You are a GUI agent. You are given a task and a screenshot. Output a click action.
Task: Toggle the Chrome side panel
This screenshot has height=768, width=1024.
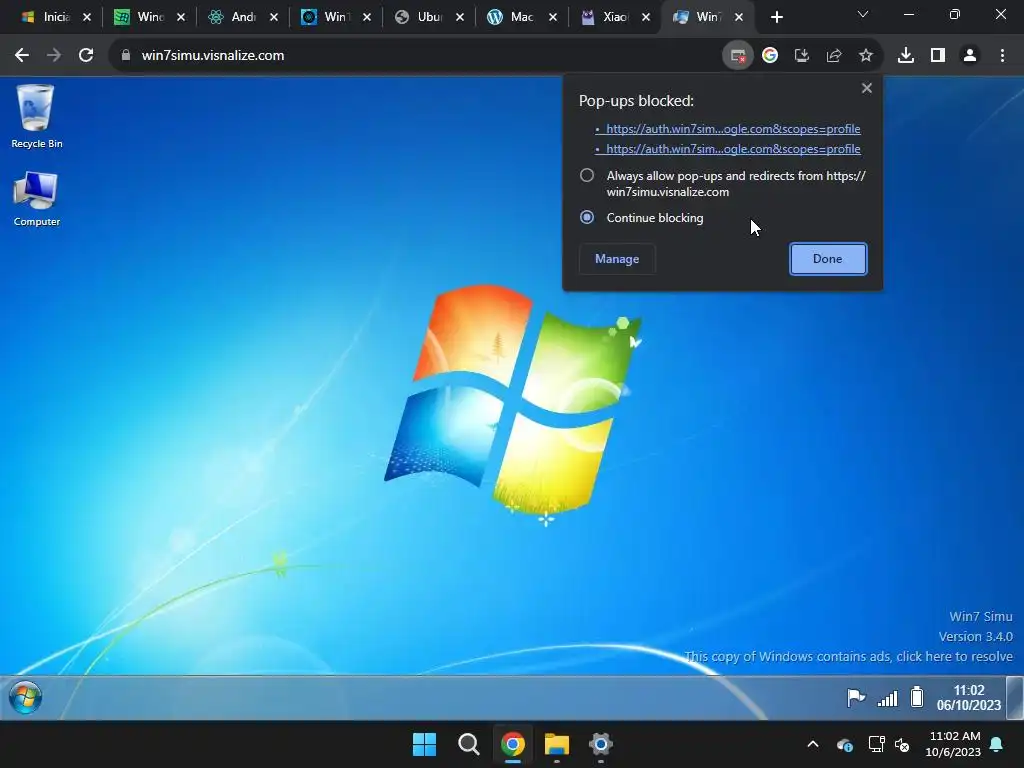tap(938, 56)
